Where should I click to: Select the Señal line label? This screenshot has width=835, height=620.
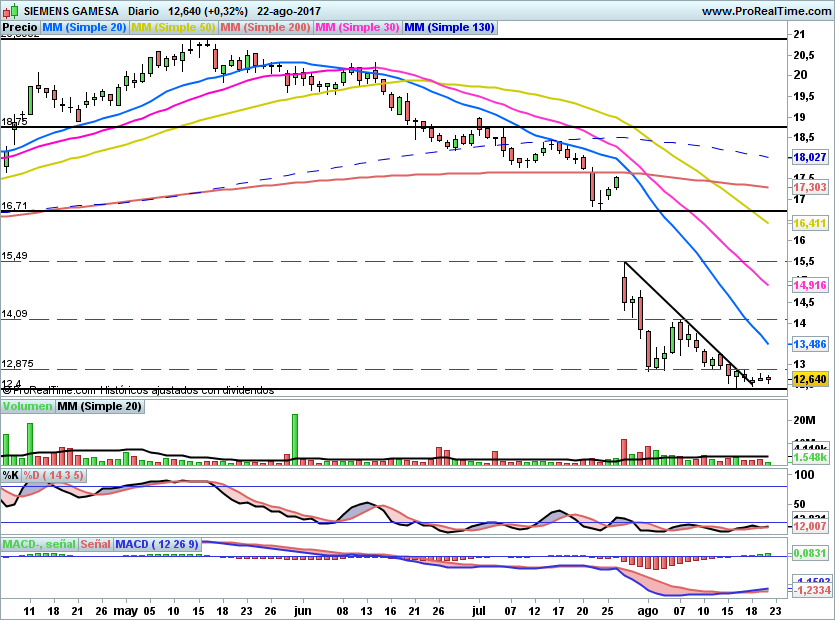(95, 544)
